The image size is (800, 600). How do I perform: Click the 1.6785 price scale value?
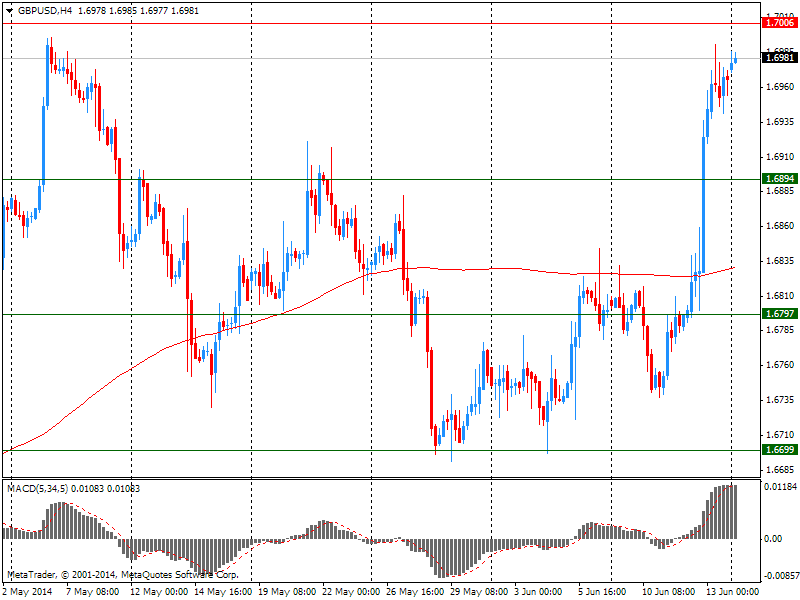point(781,330)
